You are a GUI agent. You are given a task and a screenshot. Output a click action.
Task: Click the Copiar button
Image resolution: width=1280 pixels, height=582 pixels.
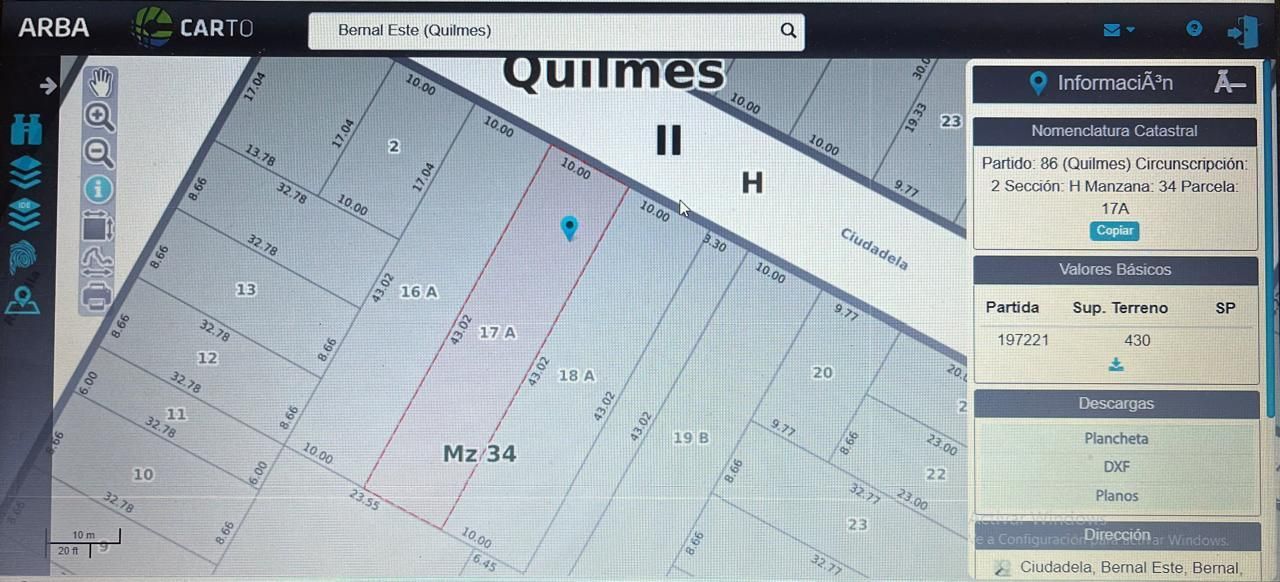[x=1115, y=231]
